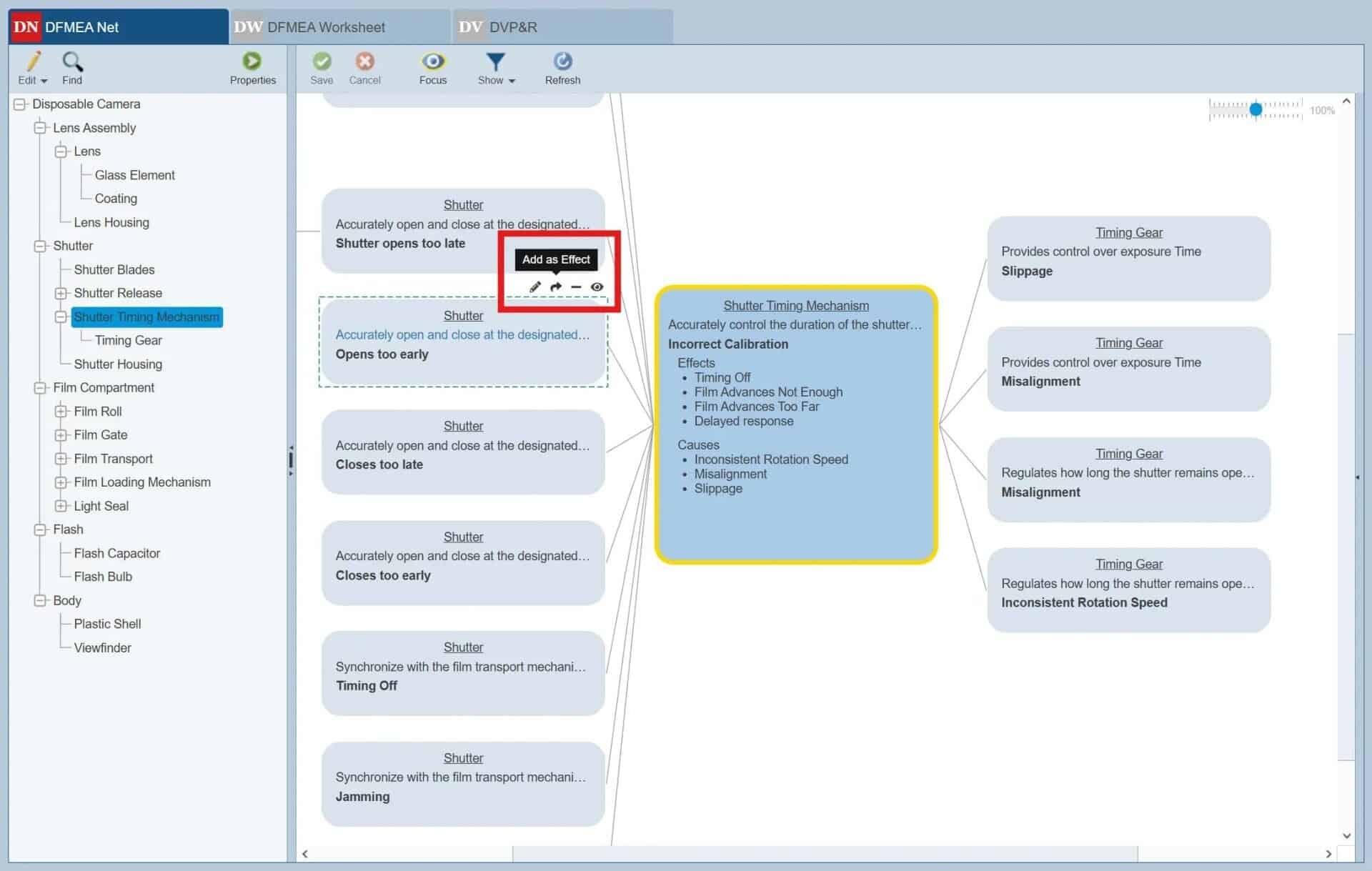Click the Timing Gear link in the Slippage node
1372x871 pixels.
tap(1128, 233)
